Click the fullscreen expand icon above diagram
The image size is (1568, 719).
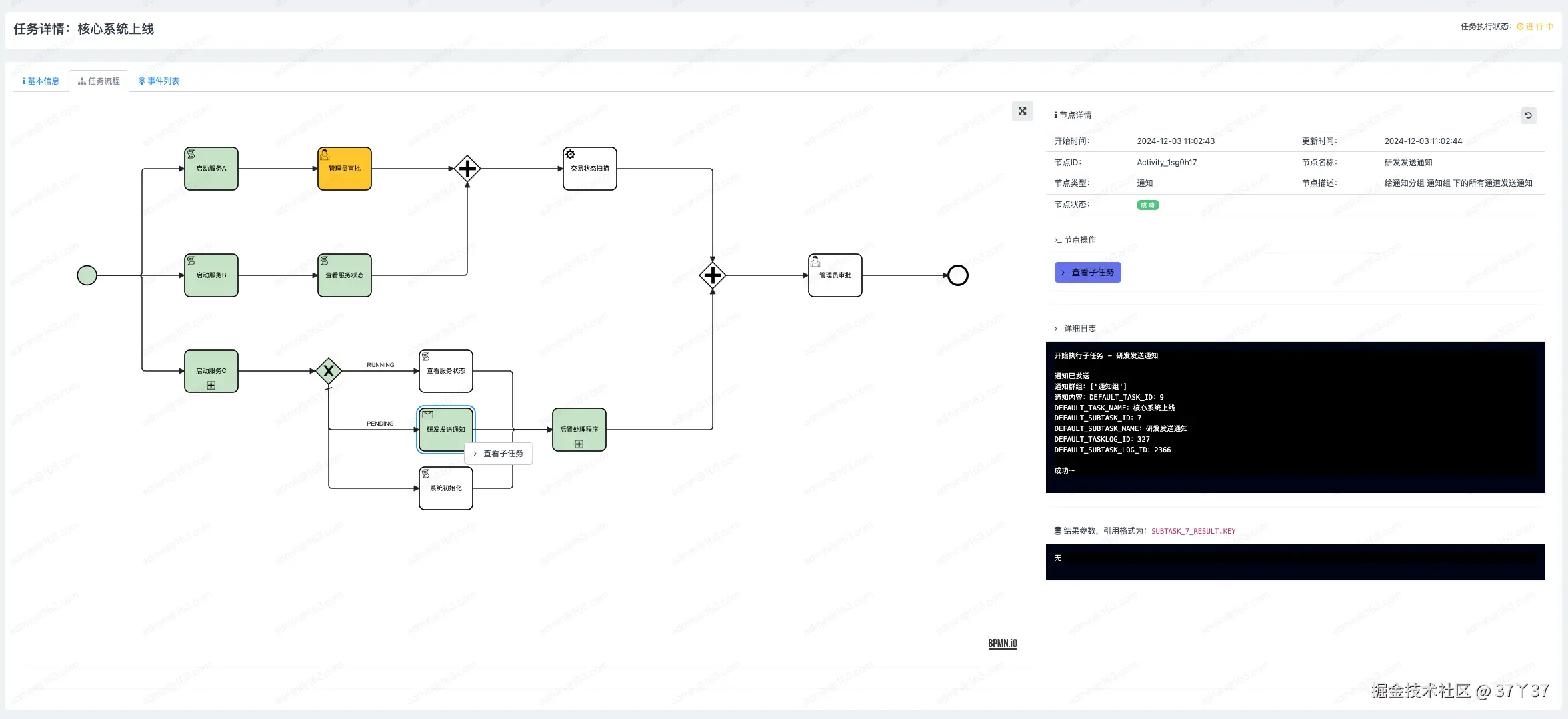pos(1022,111)
